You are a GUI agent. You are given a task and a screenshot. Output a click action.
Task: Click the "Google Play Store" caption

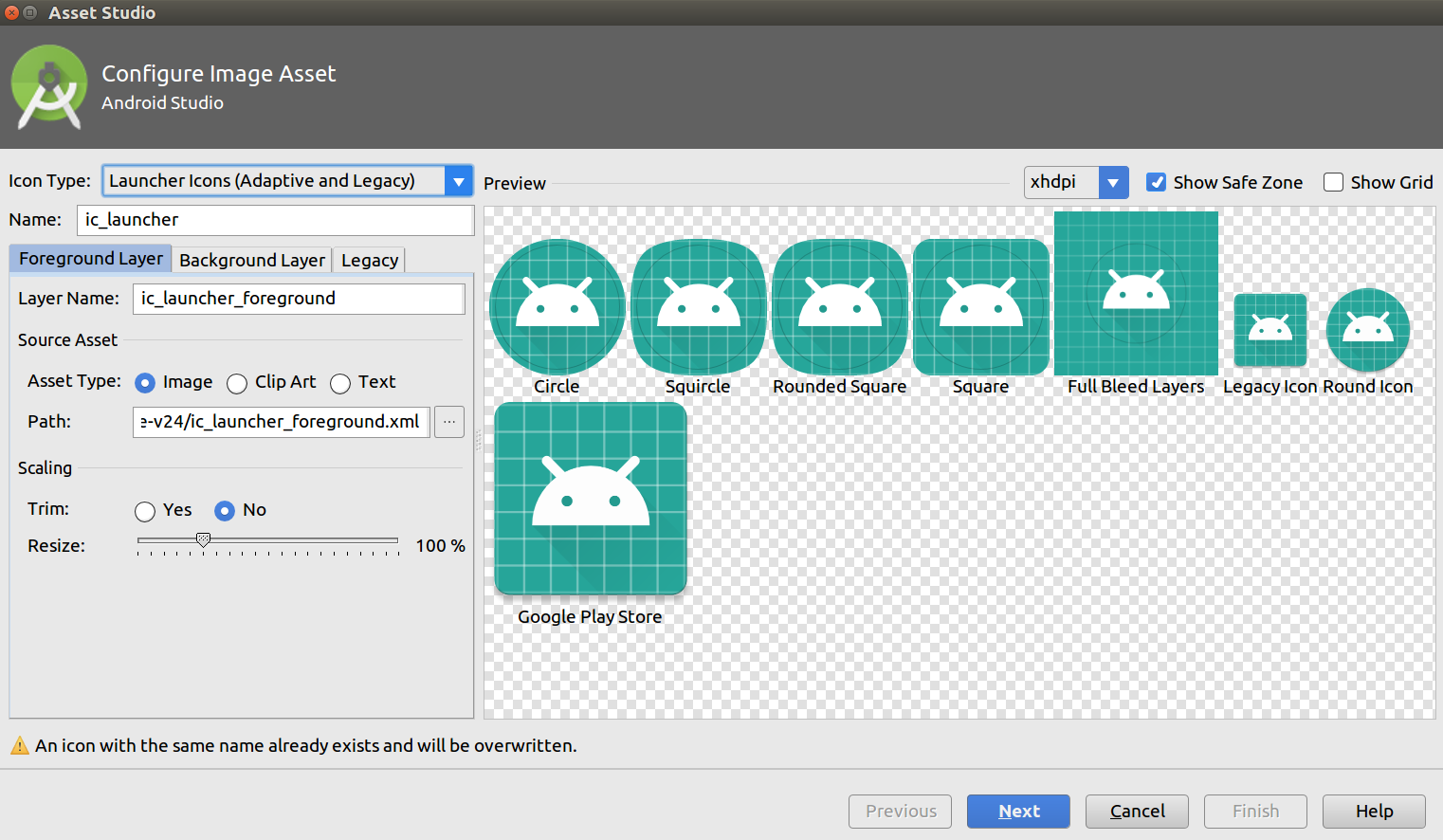590,617
